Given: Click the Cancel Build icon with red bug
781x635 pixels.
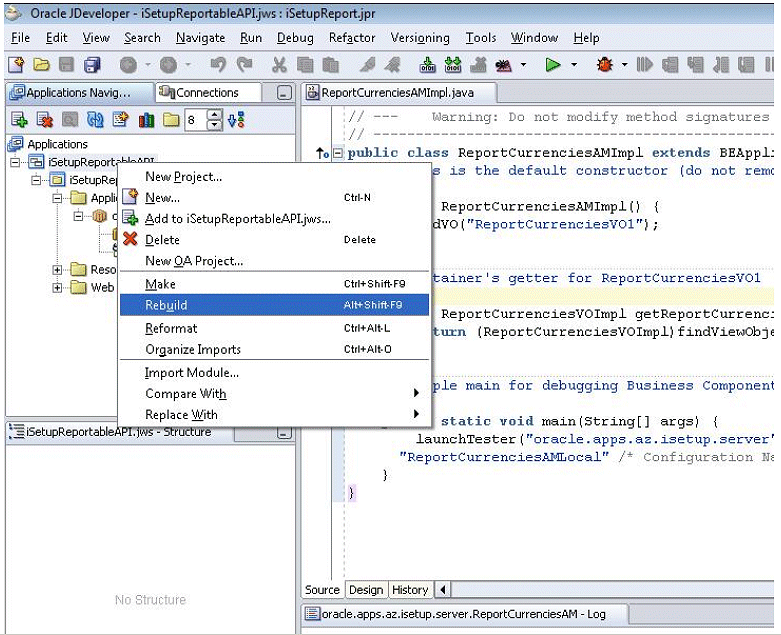Looking at the screenshot, I should click(x=504, y=65).
